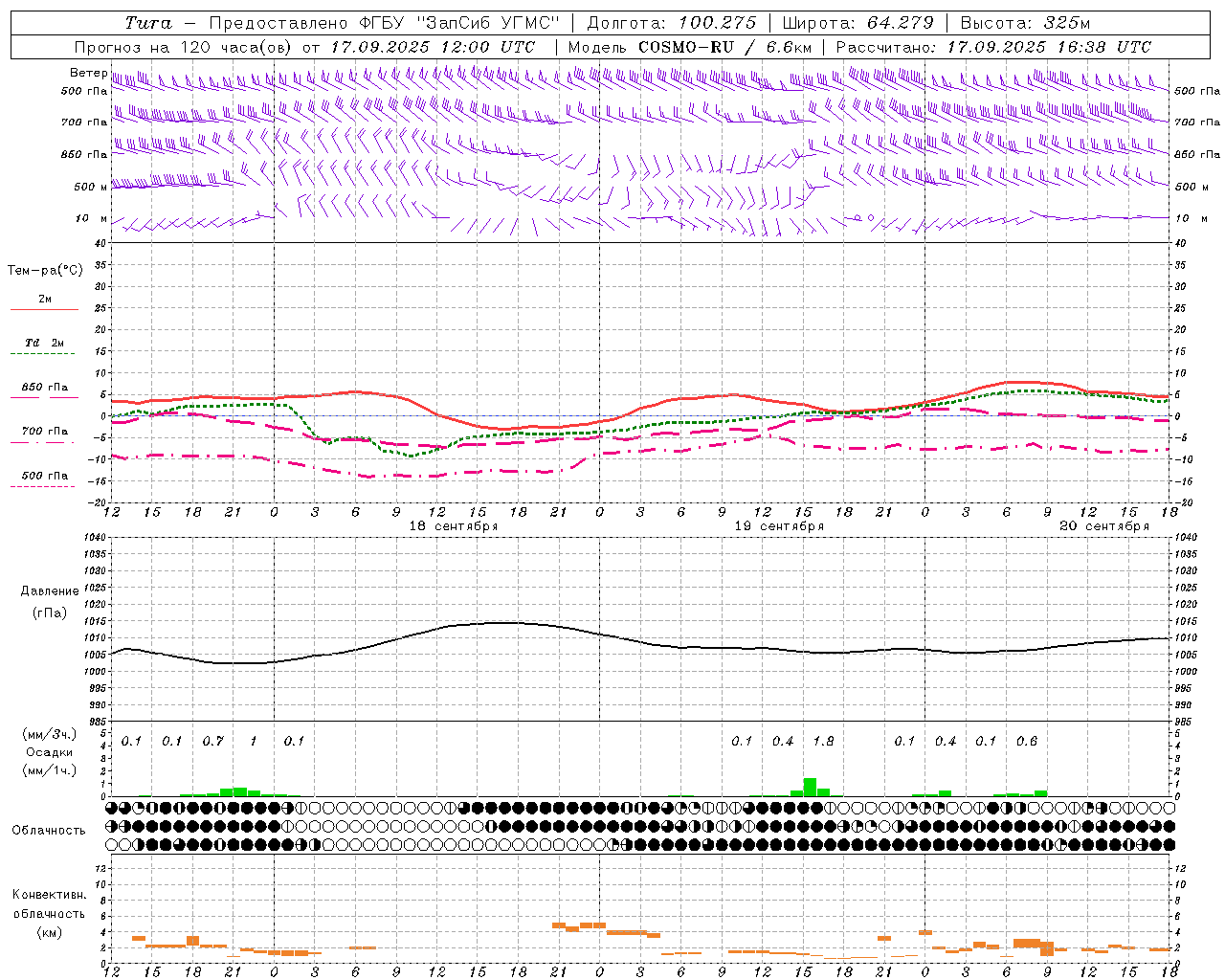Click the "20 сентября" date label

coord(1104,526)
